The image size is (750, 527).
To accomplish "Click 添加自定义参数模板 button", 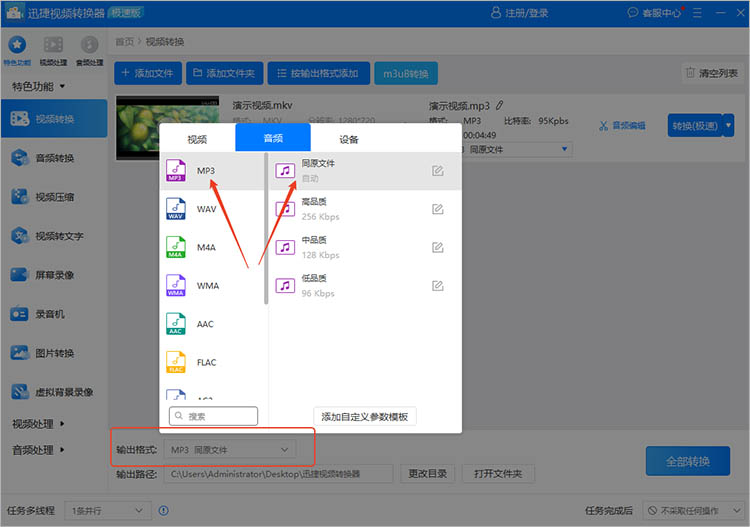I will [364, 417].
